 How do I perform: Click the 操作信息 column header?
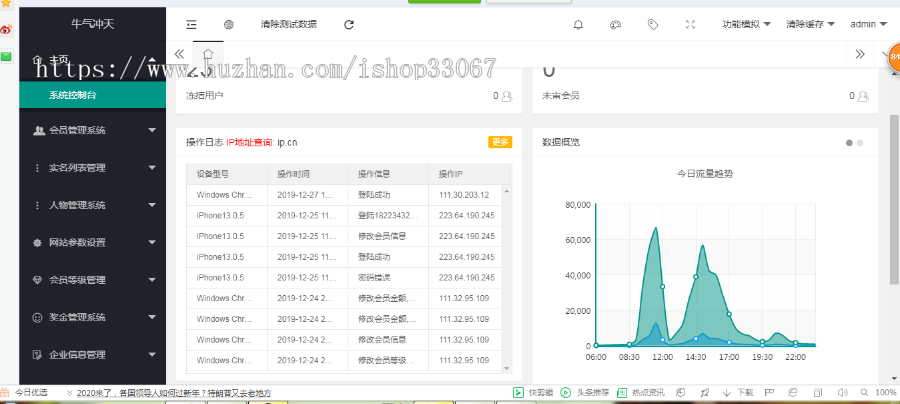388,174
